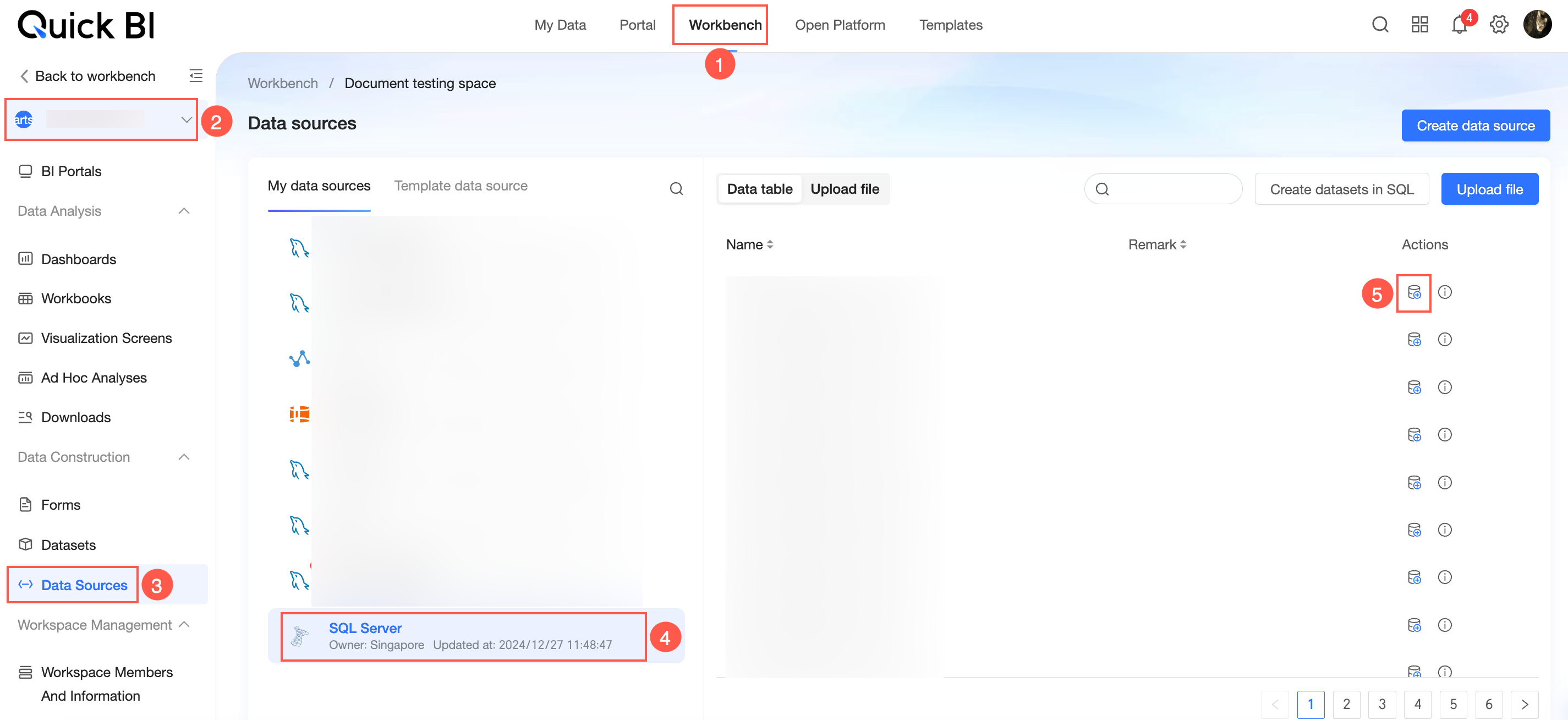
Task: Go back to workbench
Action: 87,75
